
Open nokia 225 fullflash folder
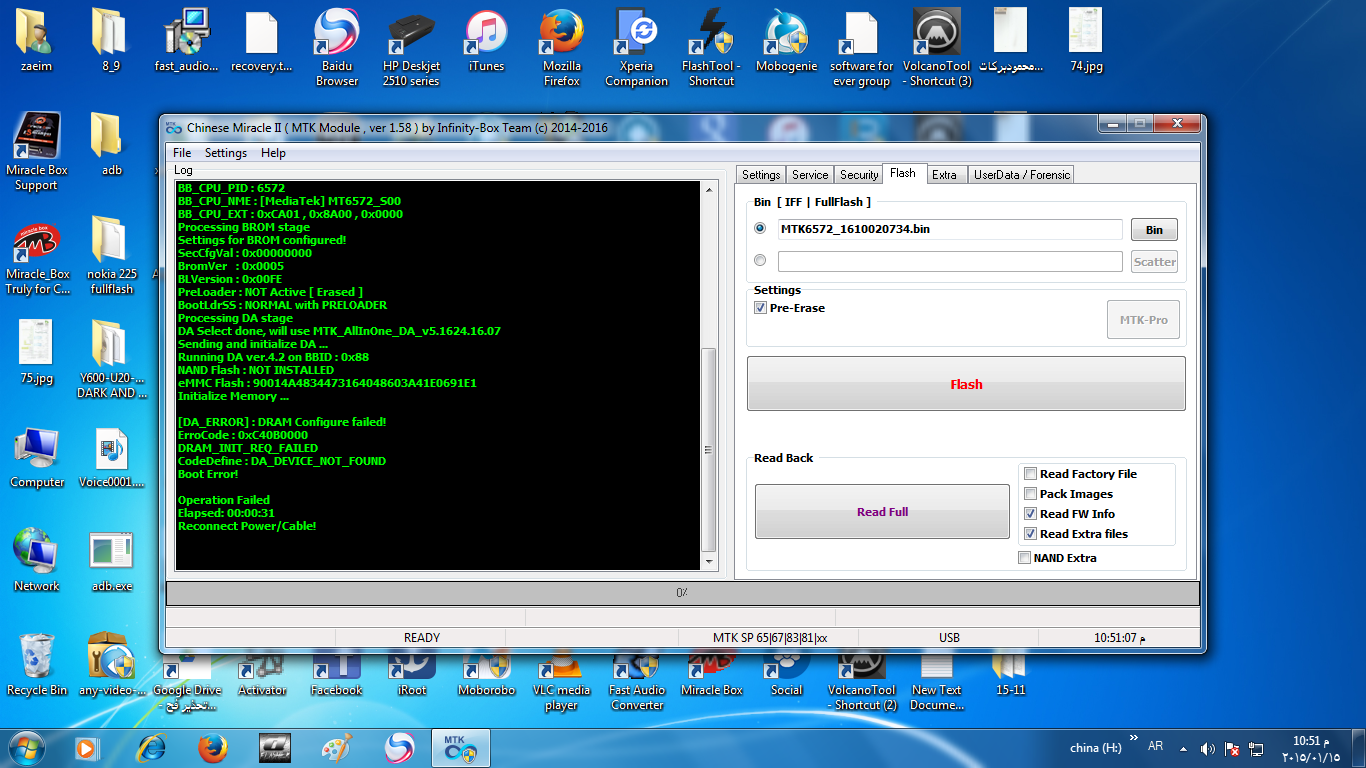pos(111,256)
